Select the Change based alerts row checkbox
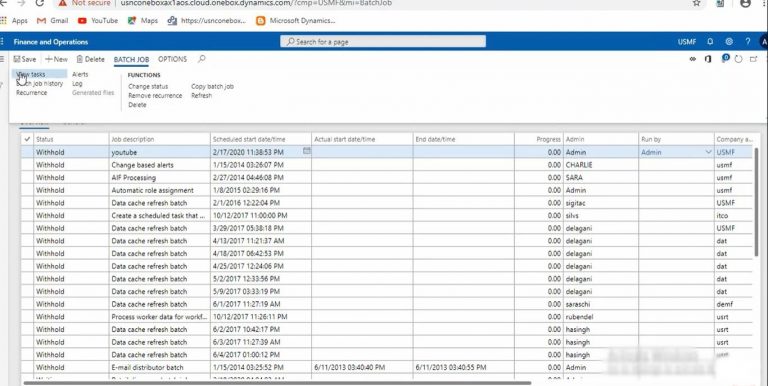 27,165
